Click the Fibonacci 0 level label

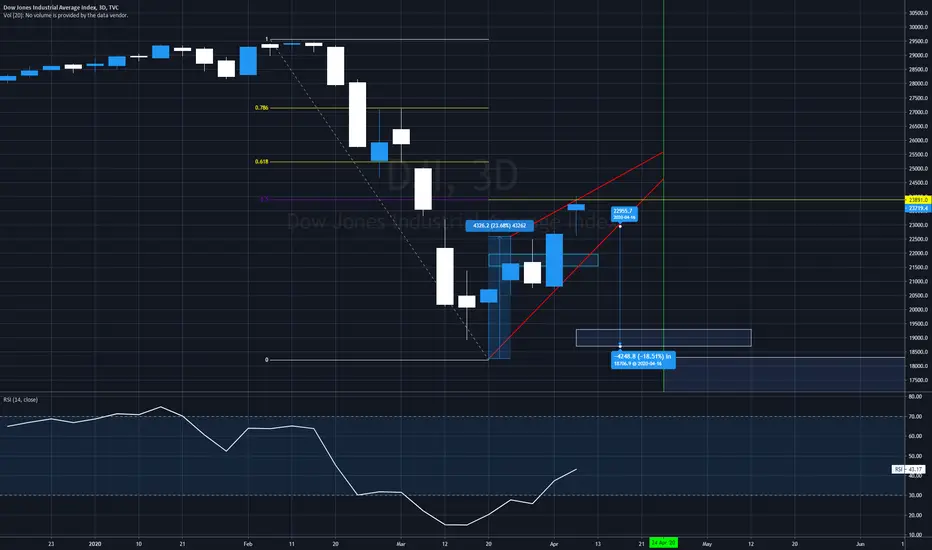click(266, 360)
